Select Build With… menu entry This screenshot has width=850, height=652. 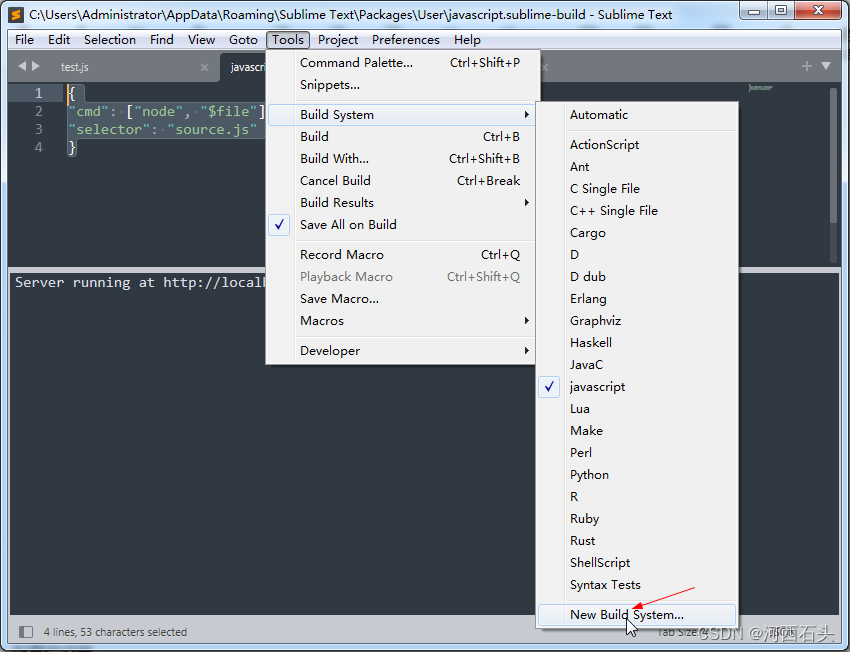(x=402, y=159)
